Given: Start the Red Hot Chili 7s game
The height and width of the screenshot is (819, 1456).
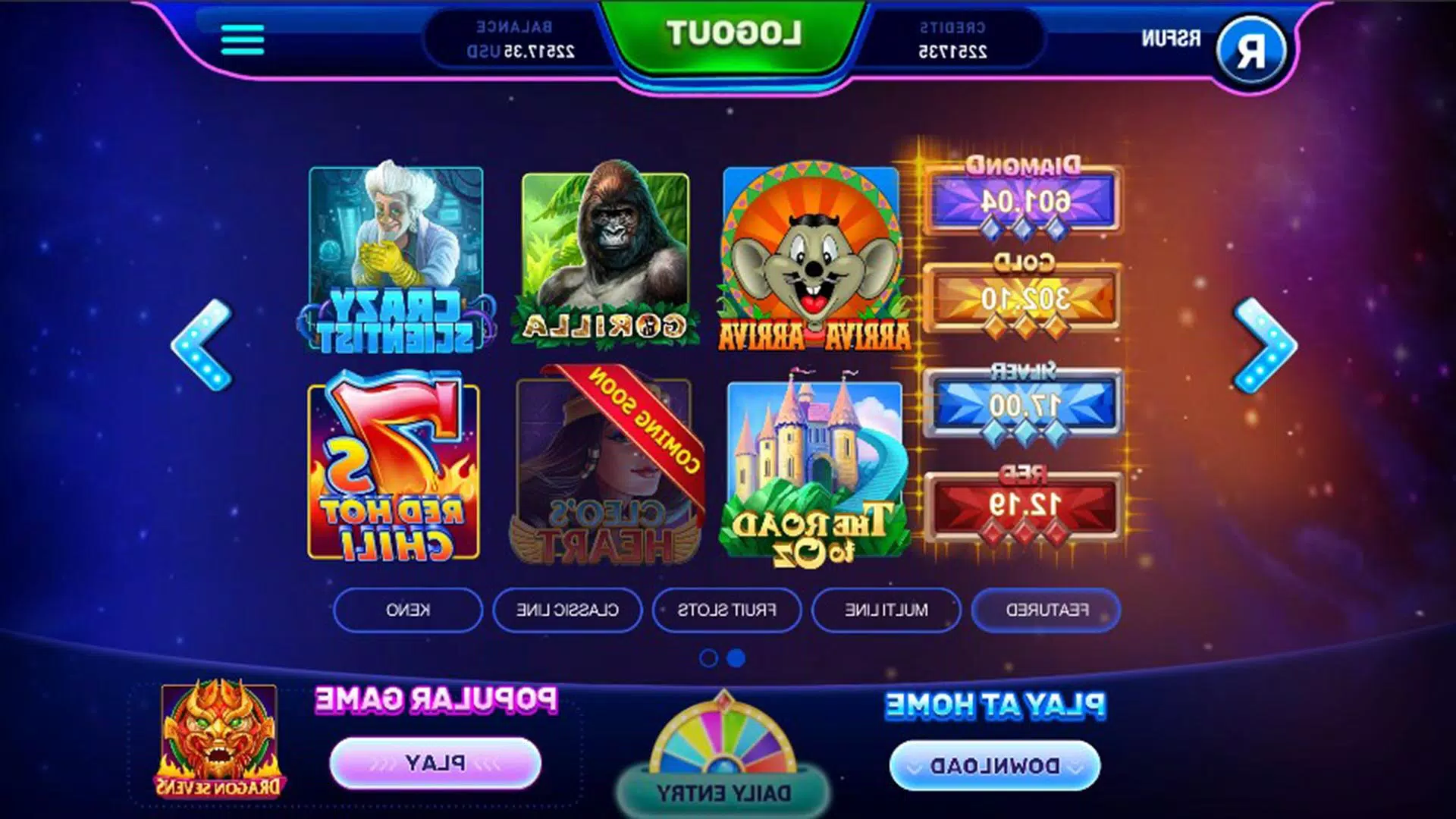Looking at the screenshot, I should [393, 467].
